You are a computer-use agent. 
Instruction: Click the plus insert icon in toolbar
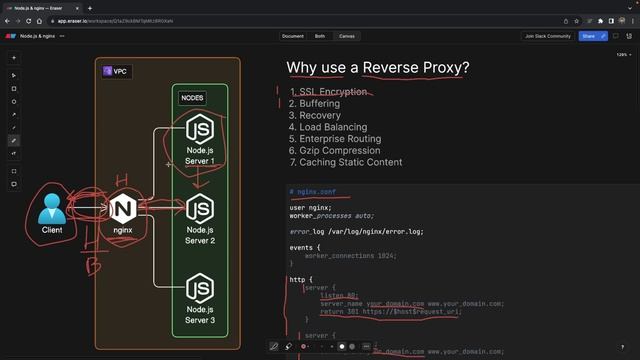[14, 58]
